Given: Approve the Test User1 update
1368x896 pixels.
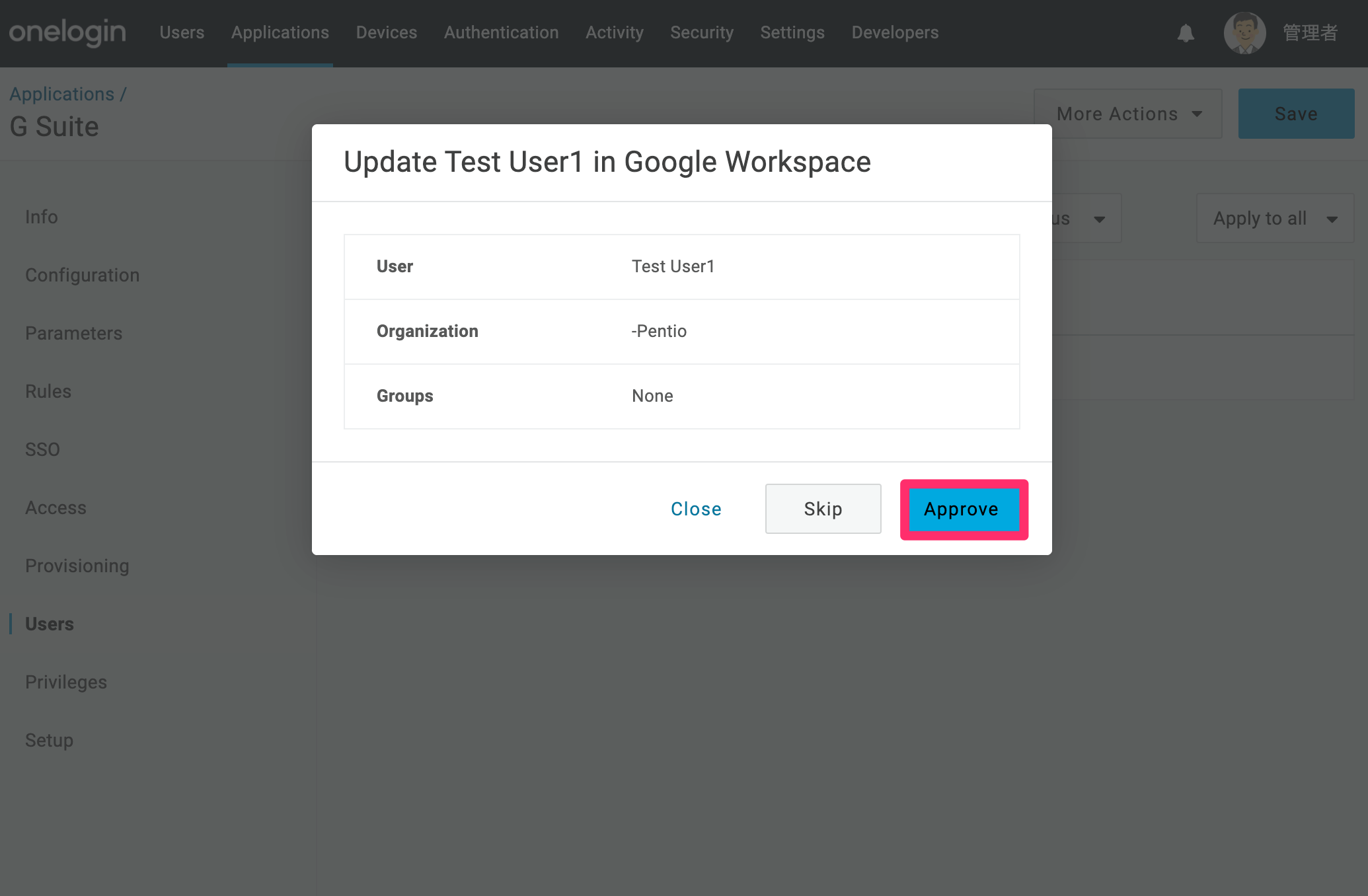Looking at the screenshot, I should point(964,509).
